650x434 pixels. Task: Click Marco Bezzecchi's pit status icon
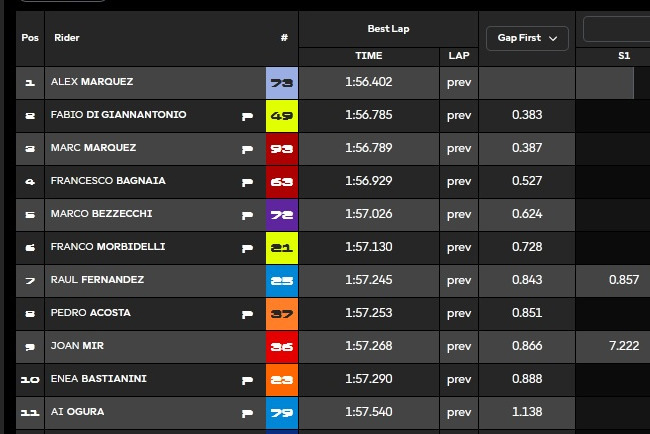click(247, 215)
